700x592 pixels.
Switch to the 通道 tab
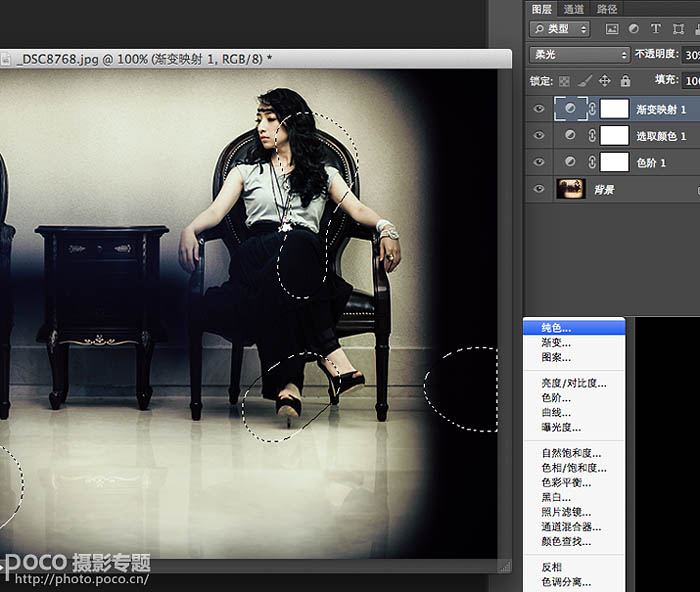[574, 6]
